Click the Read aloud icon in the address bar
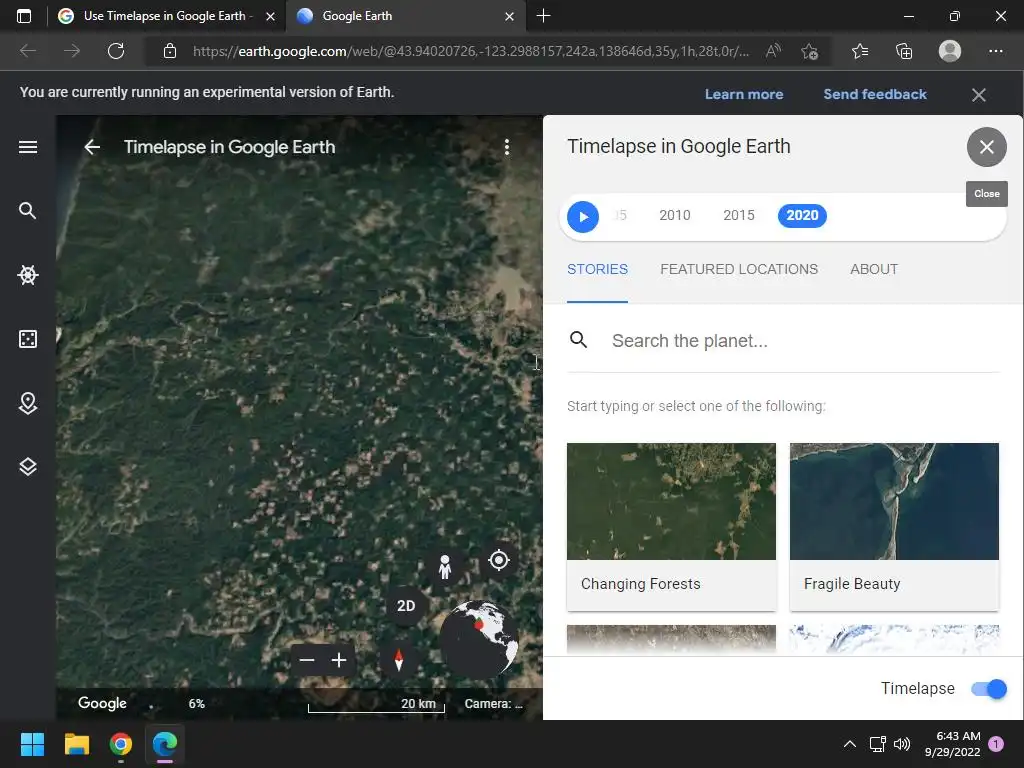Screen dimensions: 1024x768 tap(773, 51)
